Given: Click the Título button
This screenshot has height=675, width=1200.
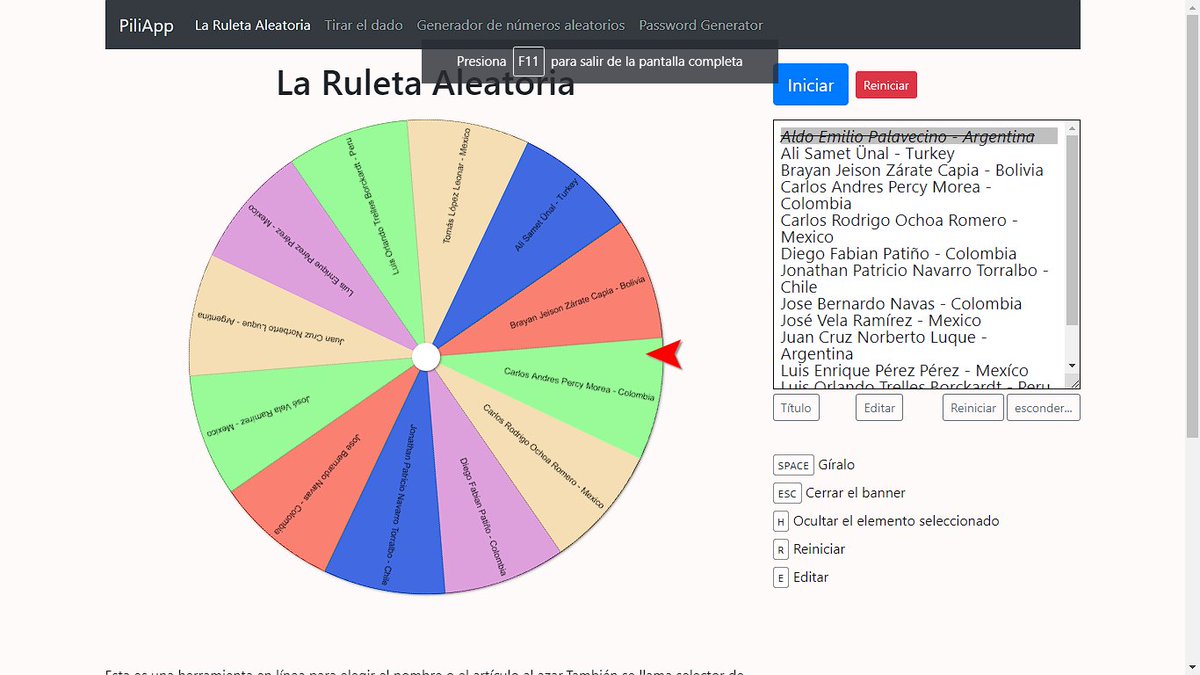Looking at the screenshot, I should [x=796, y=408].
